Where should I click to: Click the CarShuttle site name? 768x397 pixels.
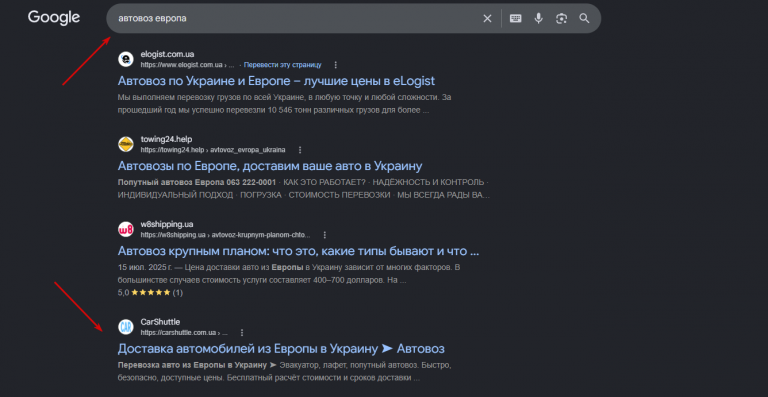coord(160,322)
